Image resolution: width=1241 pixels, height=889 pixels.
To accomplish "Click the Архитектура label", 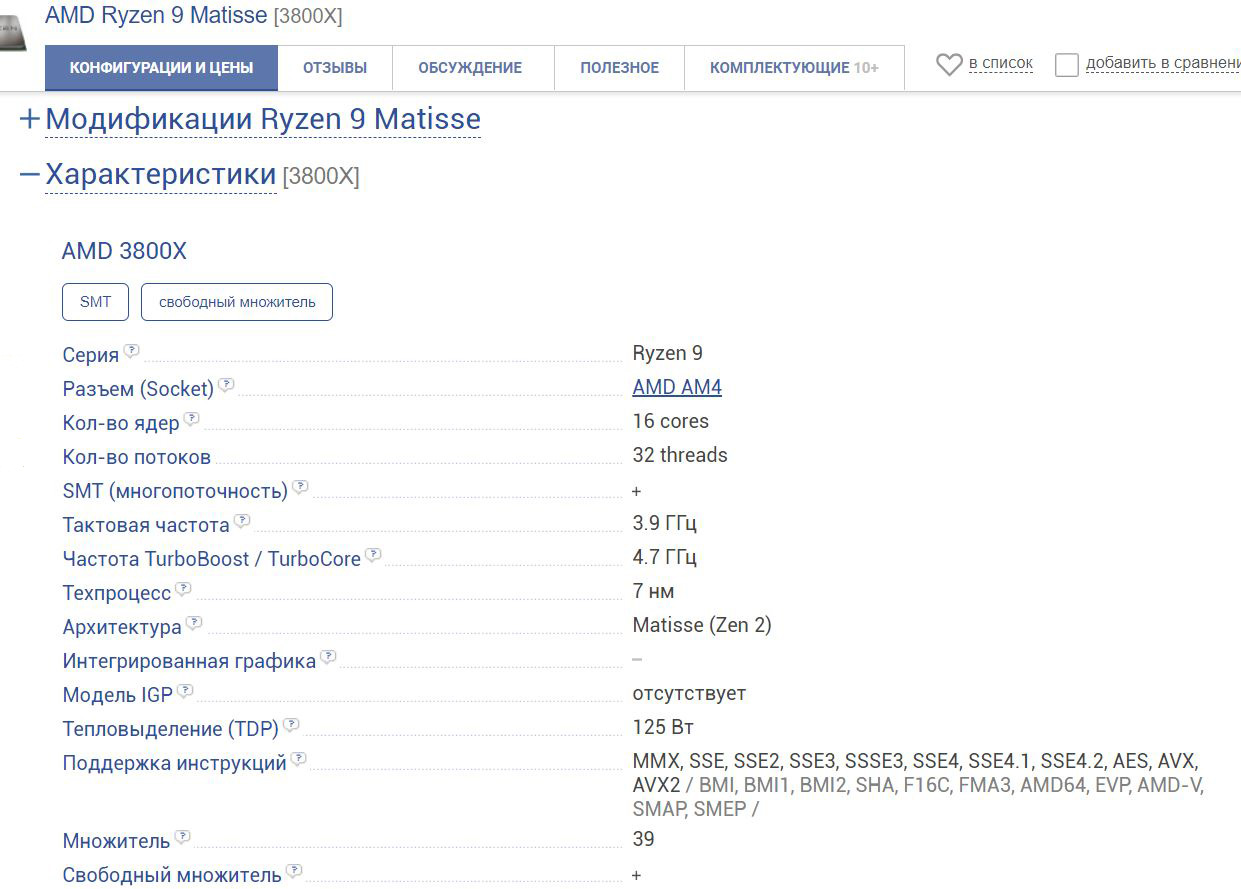I will click(122, 627).
